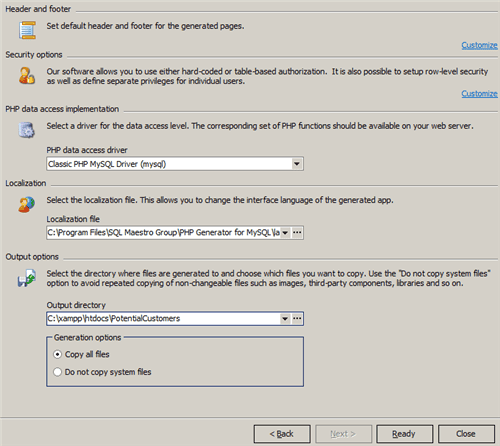The height and width of the screenshot is (446, 500).
Task: Click inside the Output directory path field
Action: coord(163,319)
